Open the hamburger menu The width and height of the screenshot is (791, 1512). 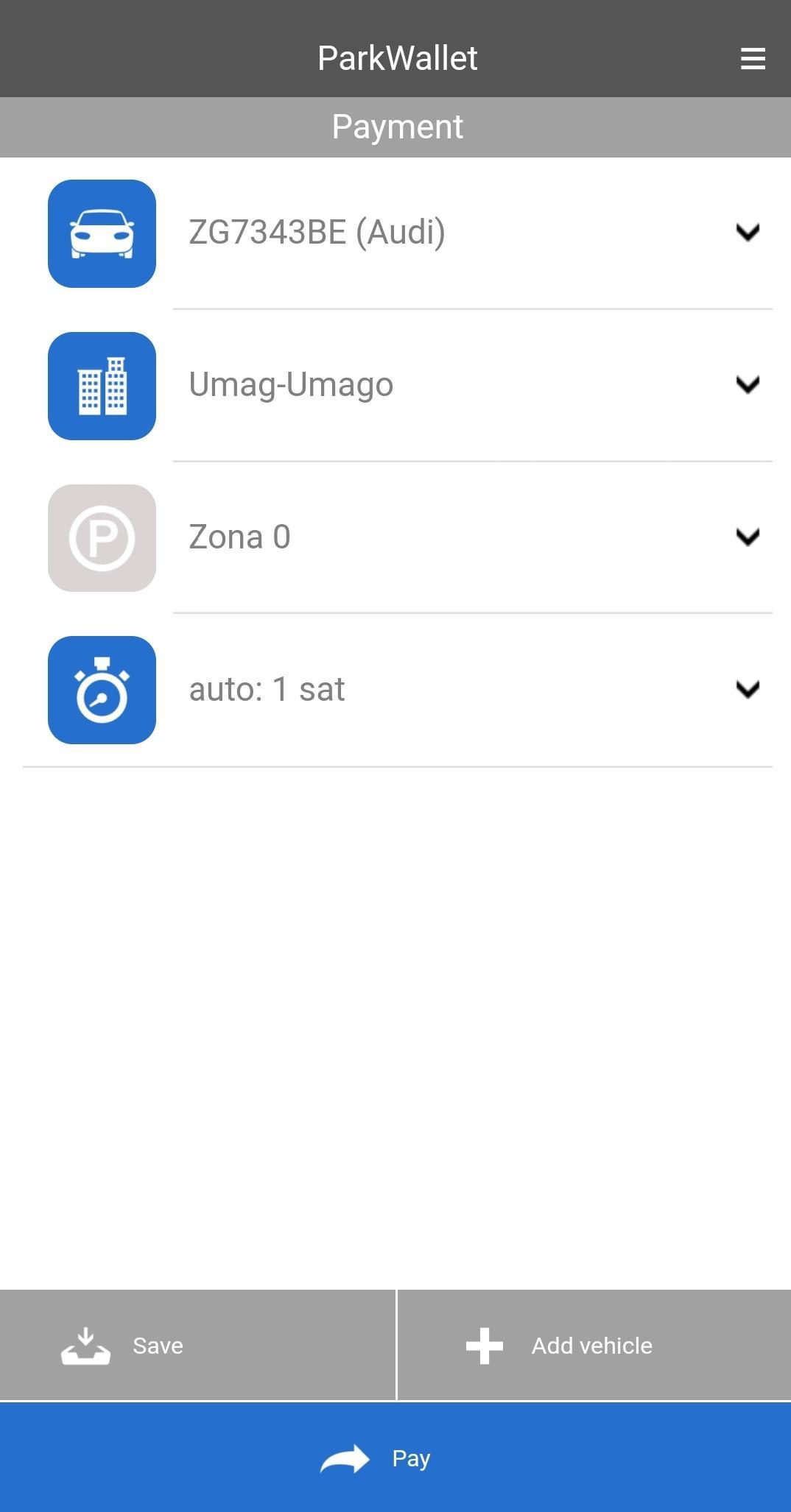tap(752, 59)
